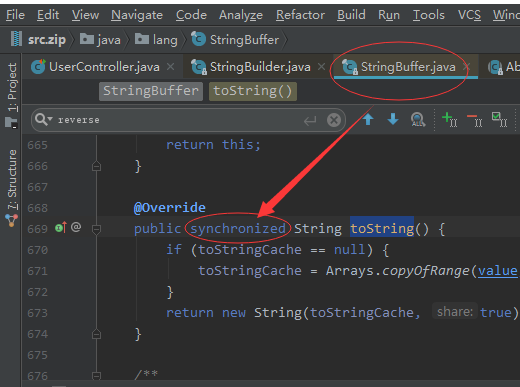The height and width of the screenshot is (387, 520).
Task: Collapse the fold marker on line 666
Action: [x=96, y=166]
